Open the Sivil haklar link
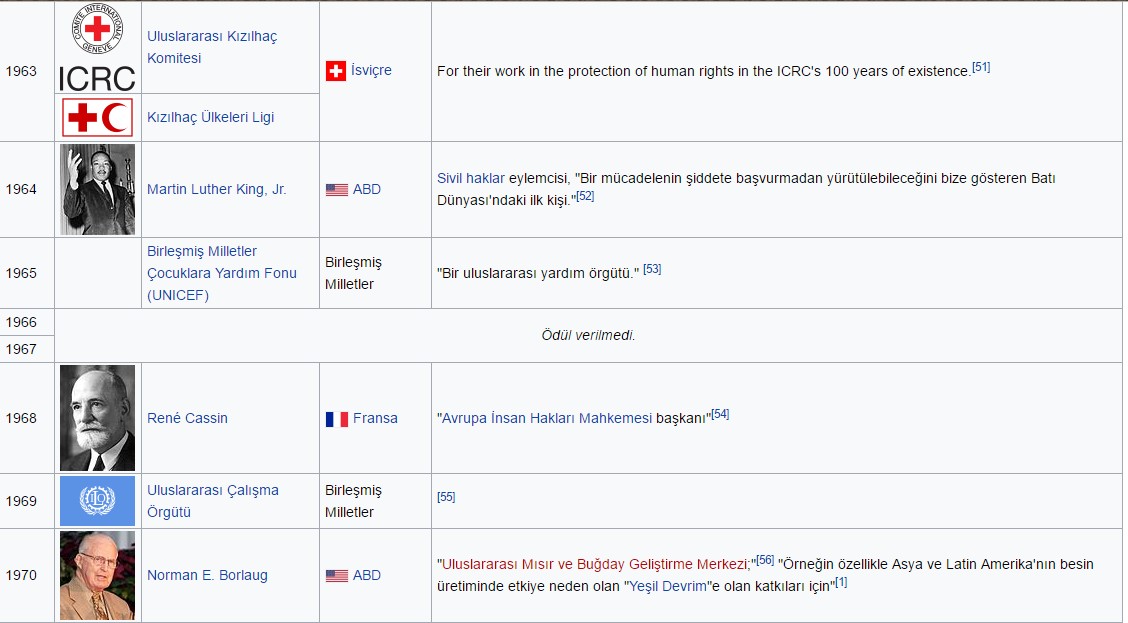The height and width of the screenshot is (623, 1128). [x=471, y=178]
